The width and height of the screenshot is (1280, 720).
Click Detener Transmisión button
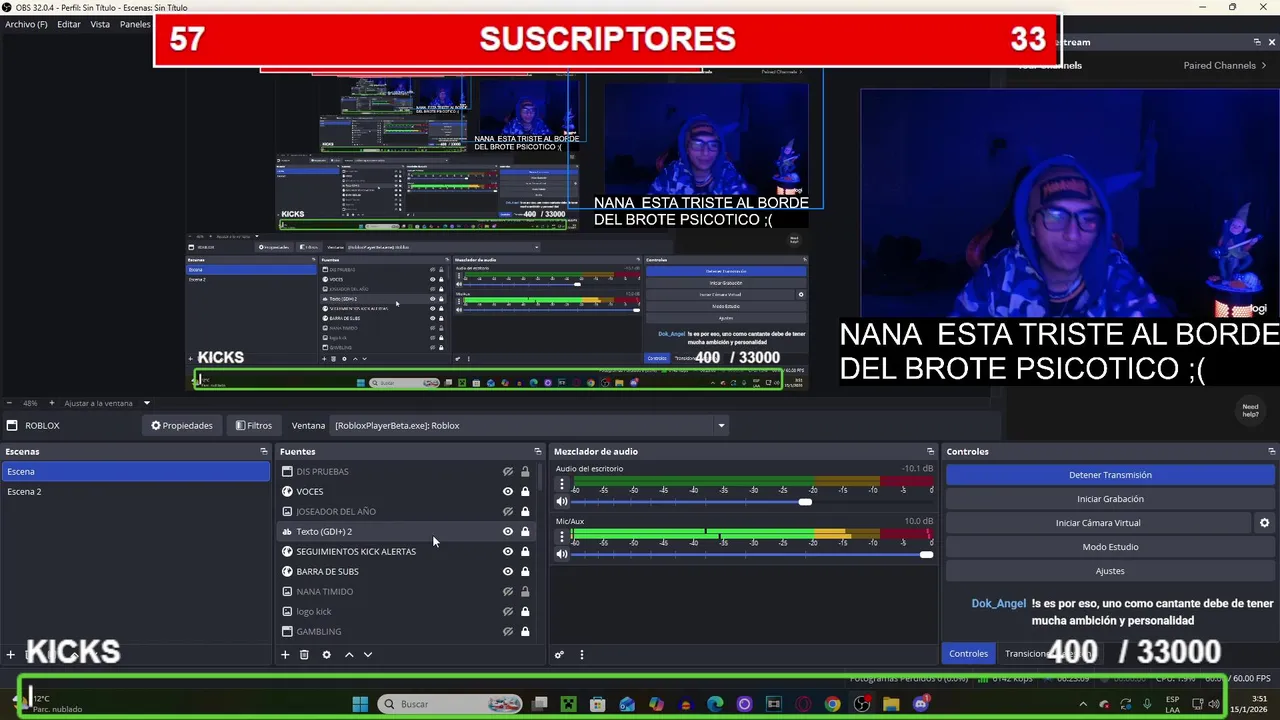coord(1110,475)
